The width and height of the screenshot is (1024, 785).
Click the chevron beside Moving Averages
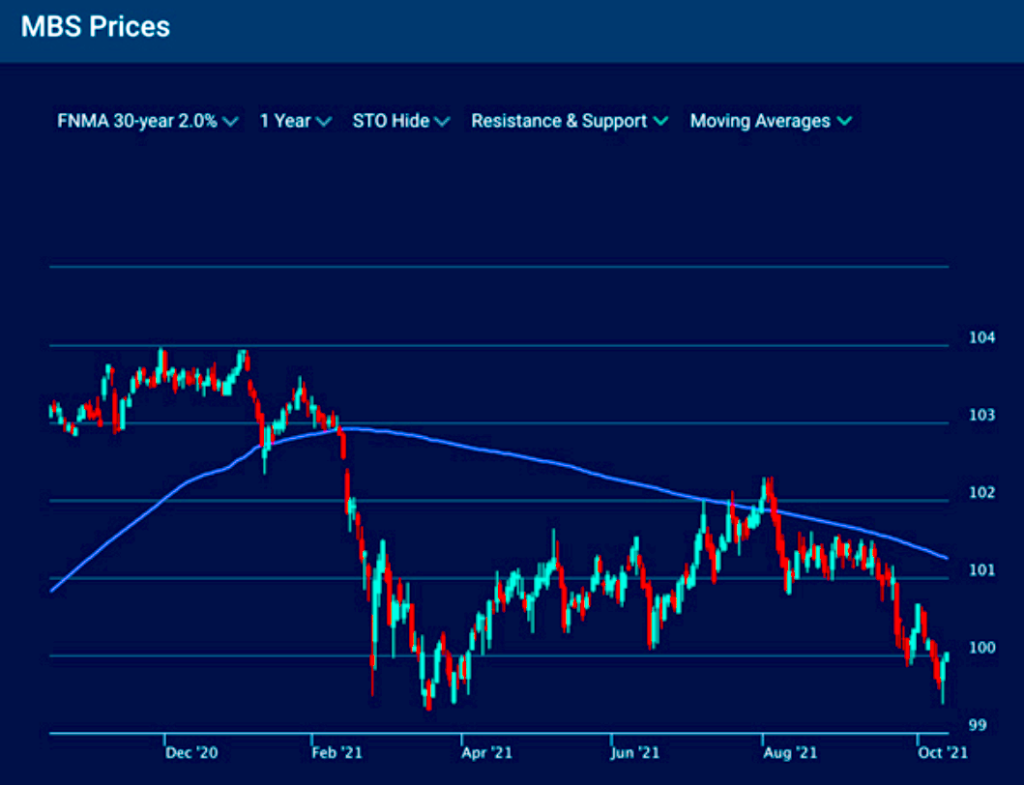[844, 122]
